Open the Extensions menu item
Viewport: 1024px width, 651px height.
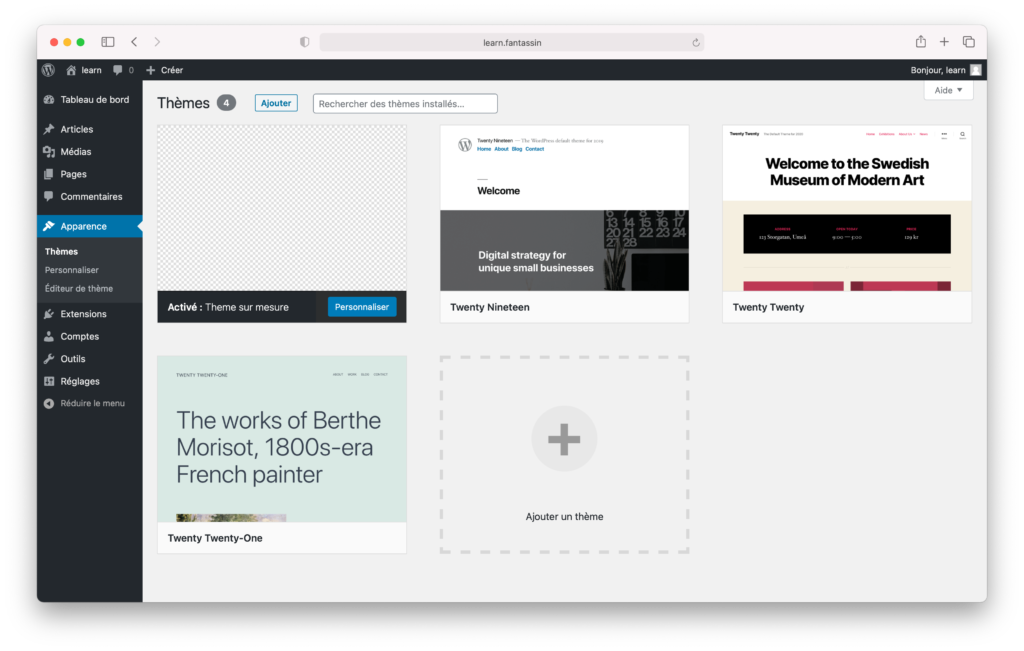pos(89,314)
